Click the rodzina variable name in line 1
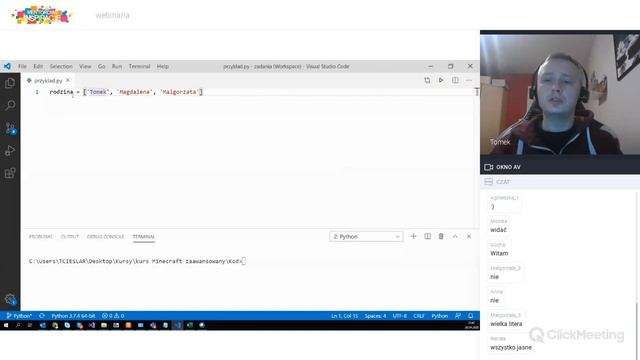Viewport: 640px width, 360px height. point(61,92)
